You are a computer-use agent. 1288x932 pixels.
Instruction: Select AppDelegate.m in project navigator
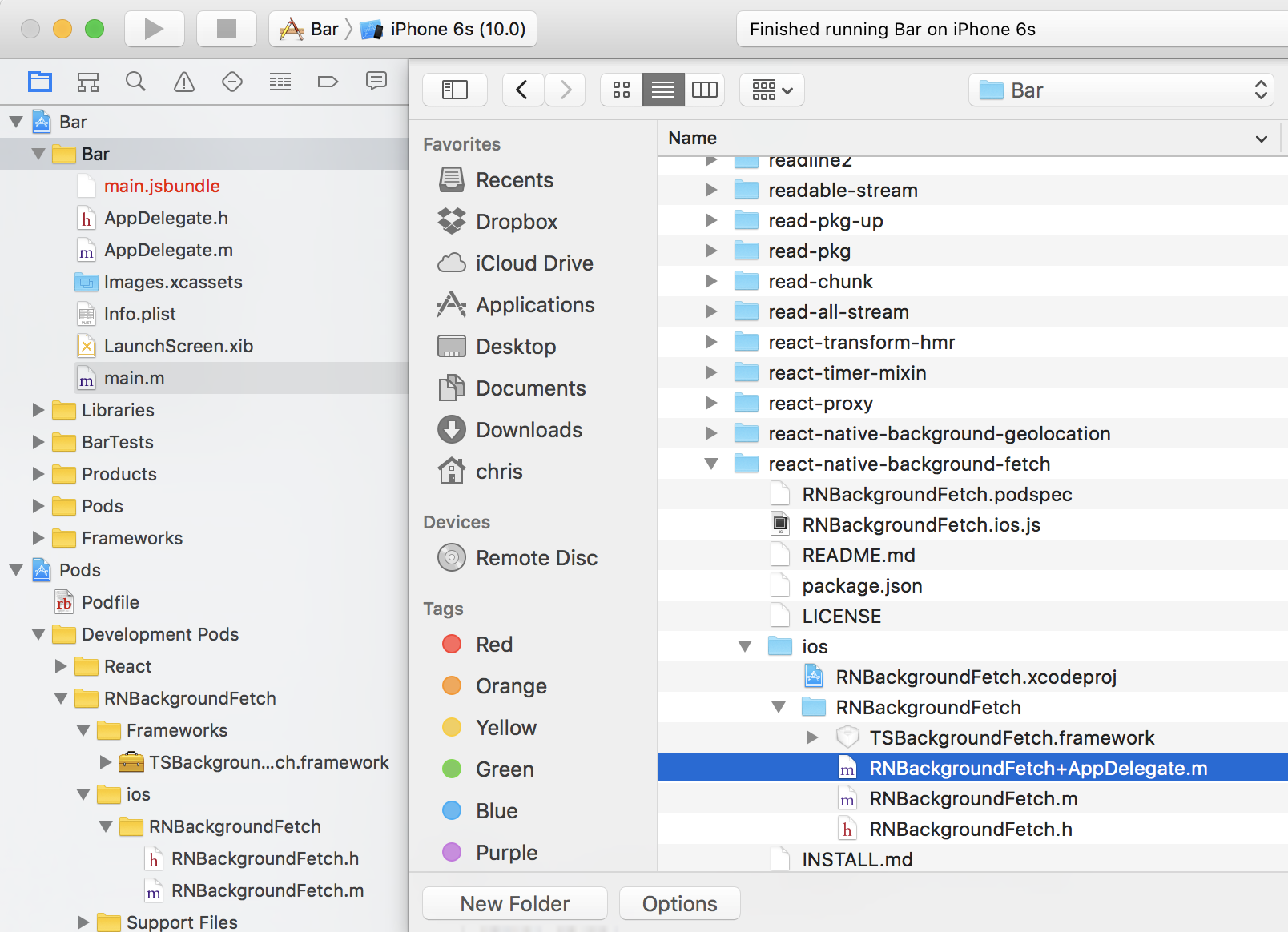tap(168, 250)
